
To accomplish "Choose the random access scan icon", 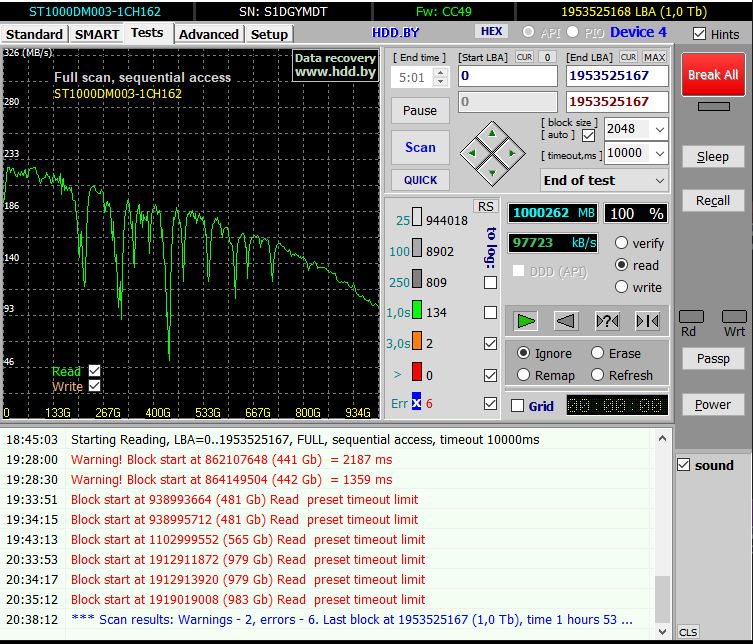I will (x=607, y=321).
